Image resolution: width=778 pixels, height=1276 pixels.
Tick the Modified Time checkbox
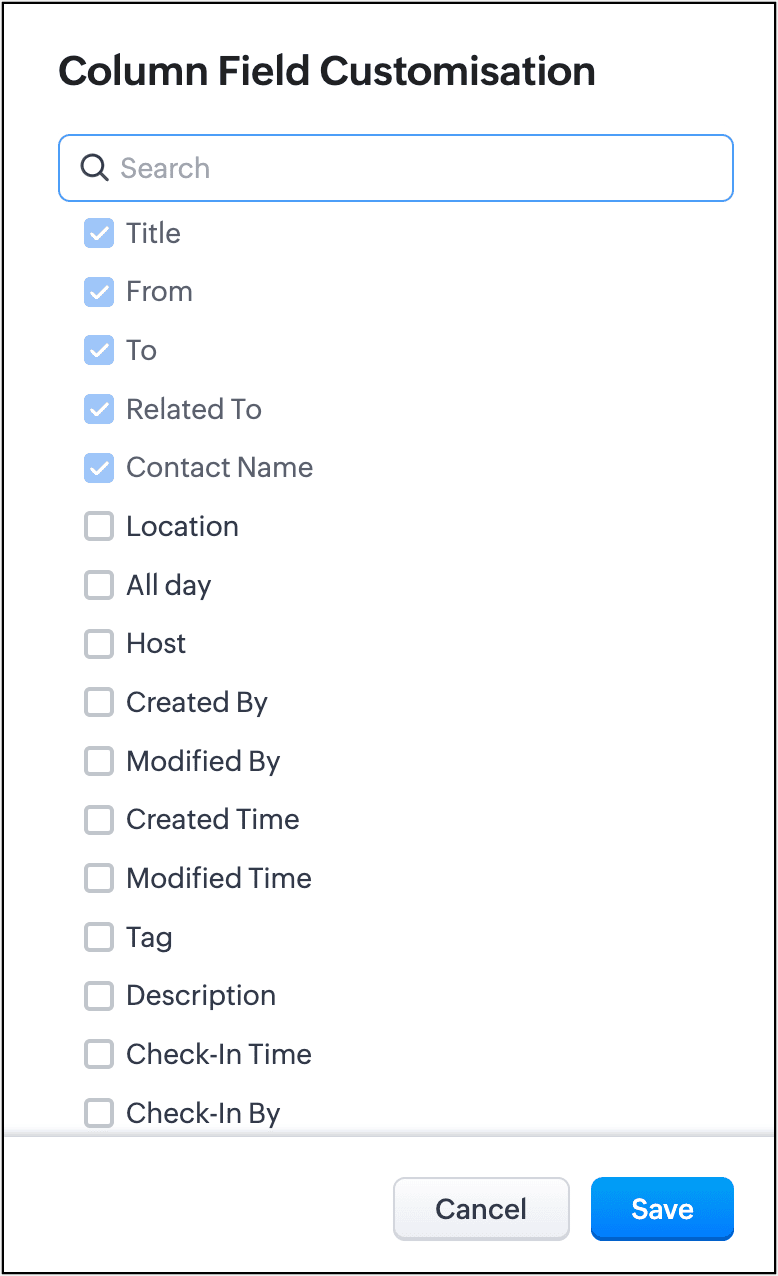pyautogui.click(x=99, y=878)
